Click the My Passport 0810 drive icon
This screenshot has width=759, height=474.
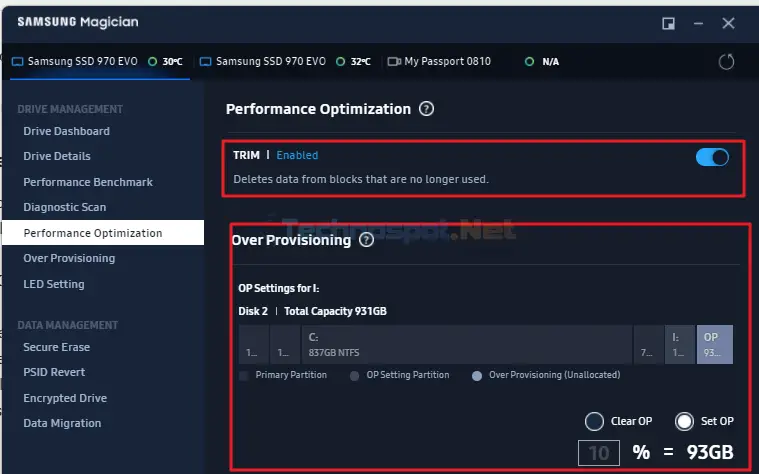pyautogui.click(x=394, y=61)
